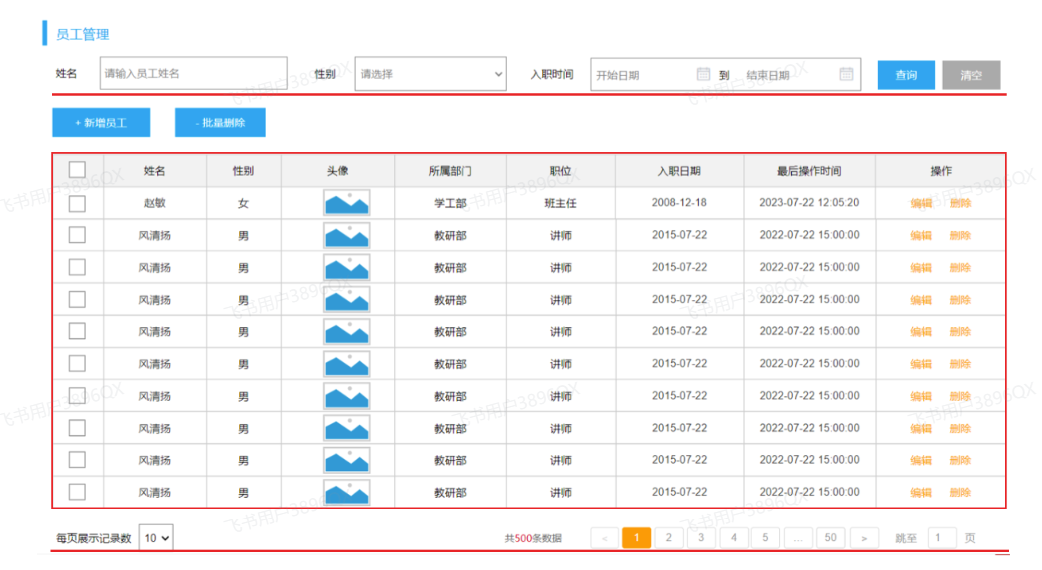1042x570 pixels.
Task: Go to pagination page 50
Action: click(831, 537)
